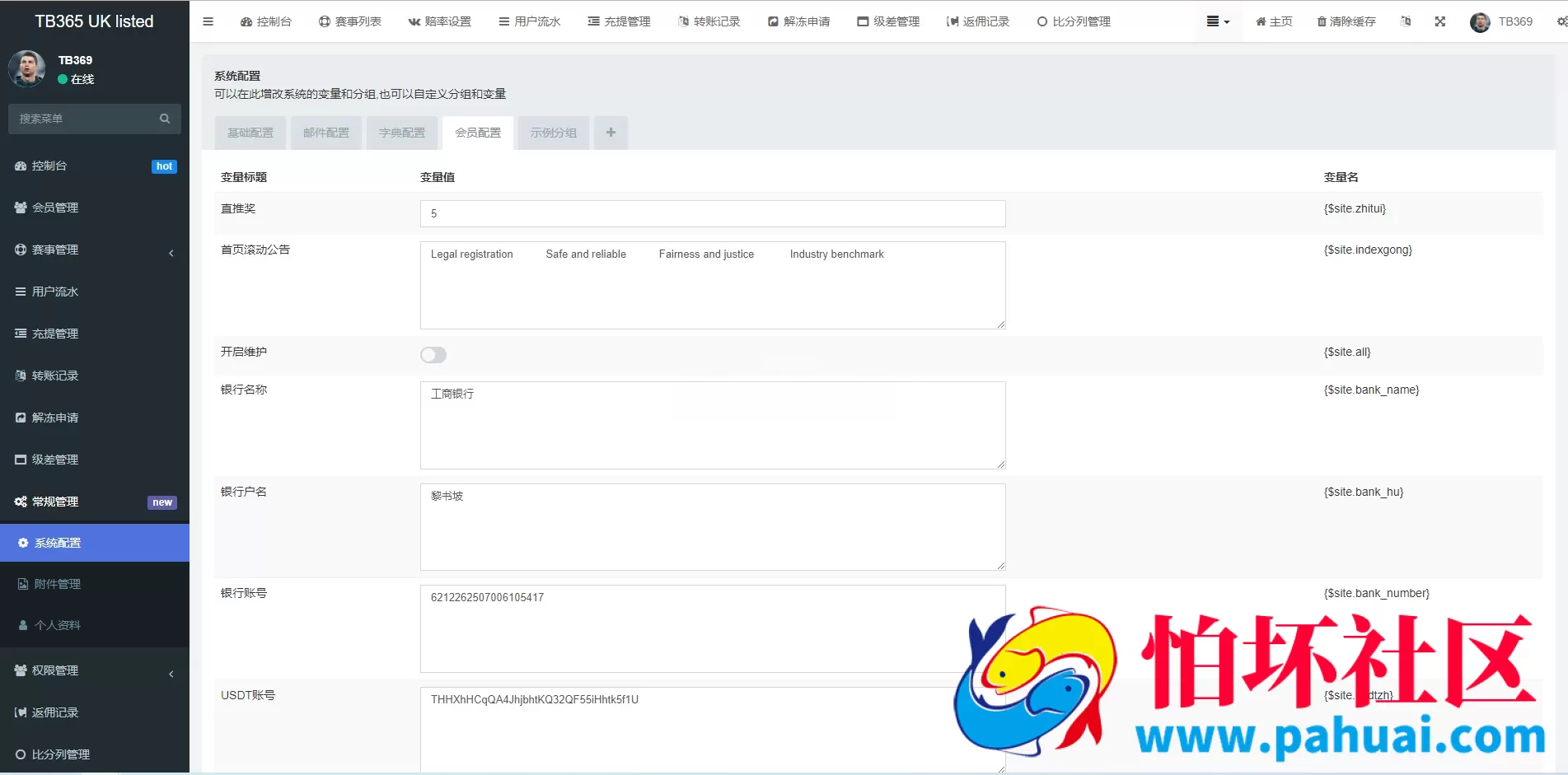Screen dimensions: 1568x775
Task: Click the sidebar profile avatar
Action: 27,69
